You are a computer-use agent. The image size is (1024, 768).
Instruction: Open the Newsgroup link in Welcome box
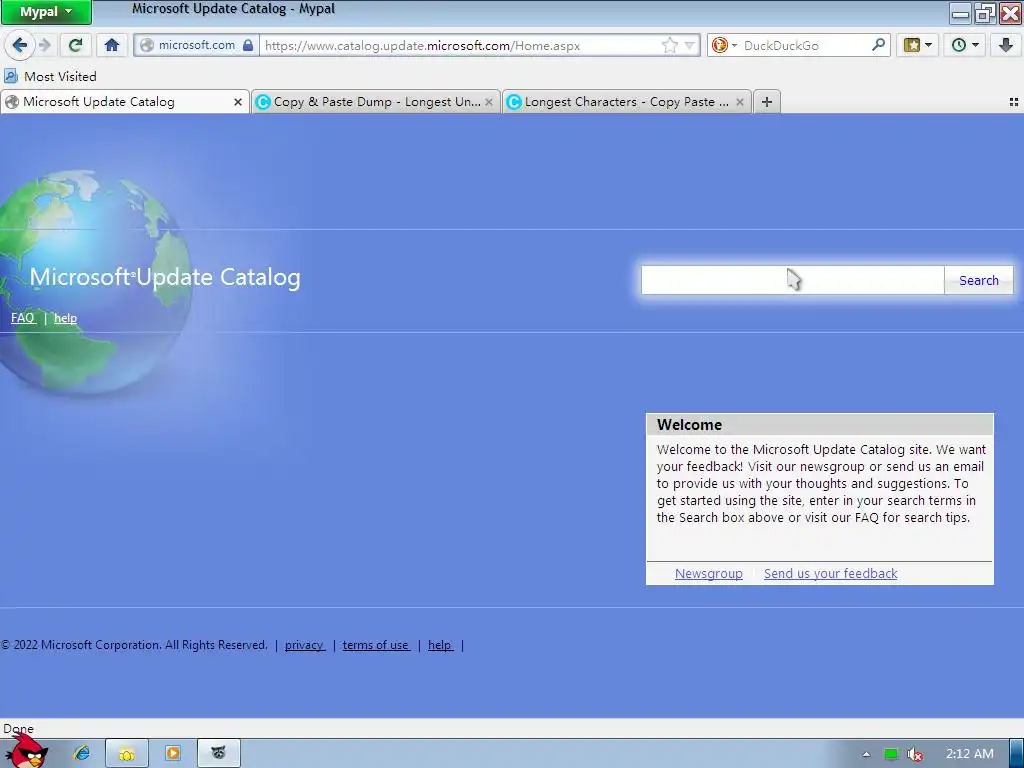tap(709, 573)
